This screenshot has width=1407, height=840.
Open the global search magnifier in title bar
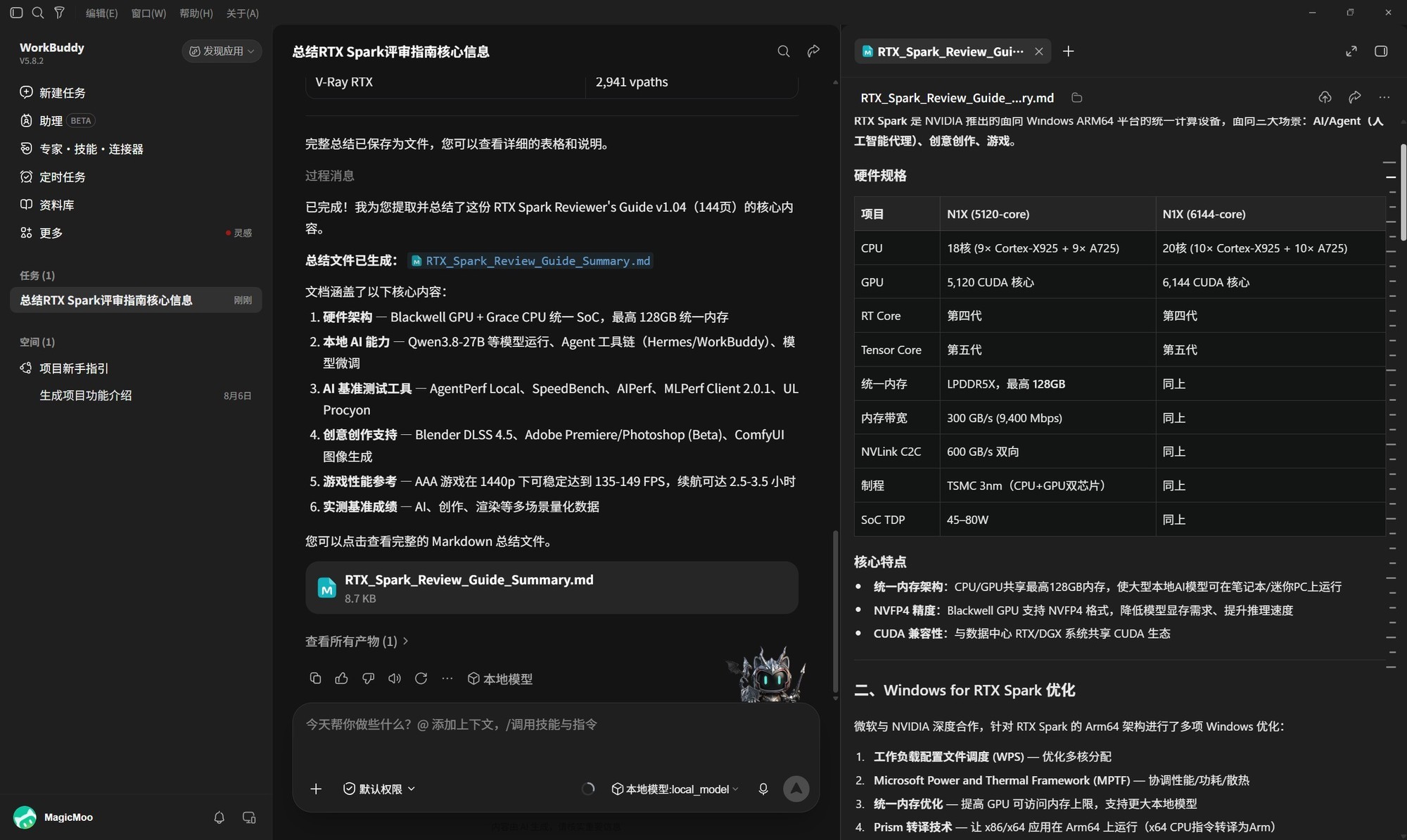38,13
